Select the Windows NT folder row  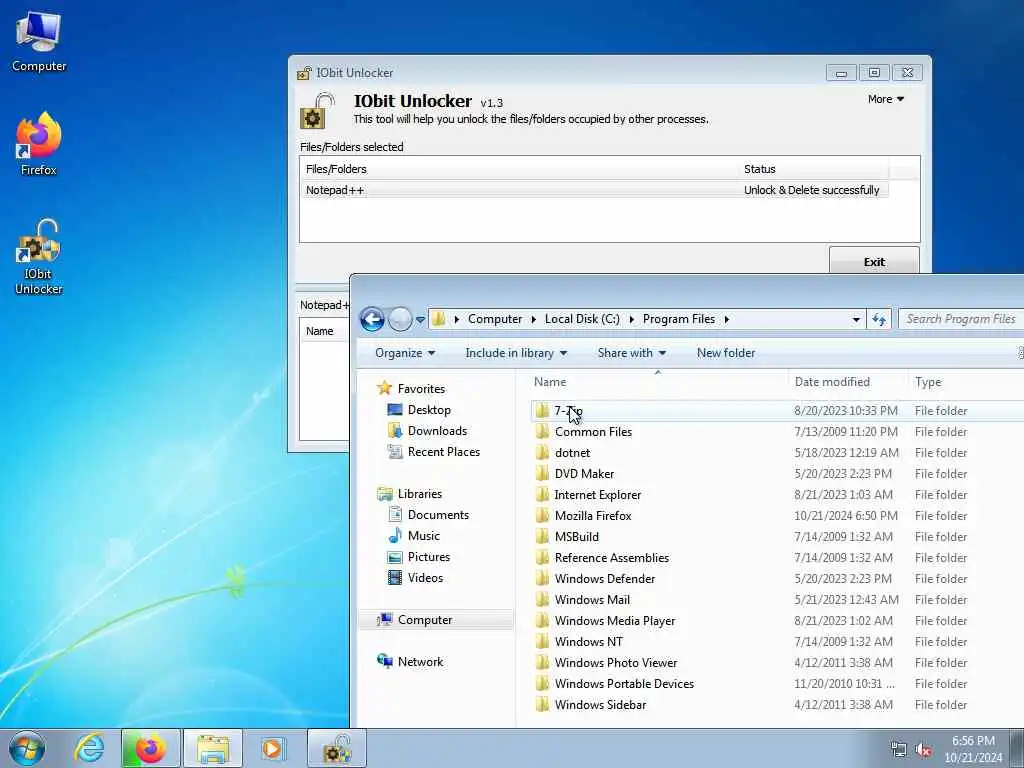tap(777, 641)
